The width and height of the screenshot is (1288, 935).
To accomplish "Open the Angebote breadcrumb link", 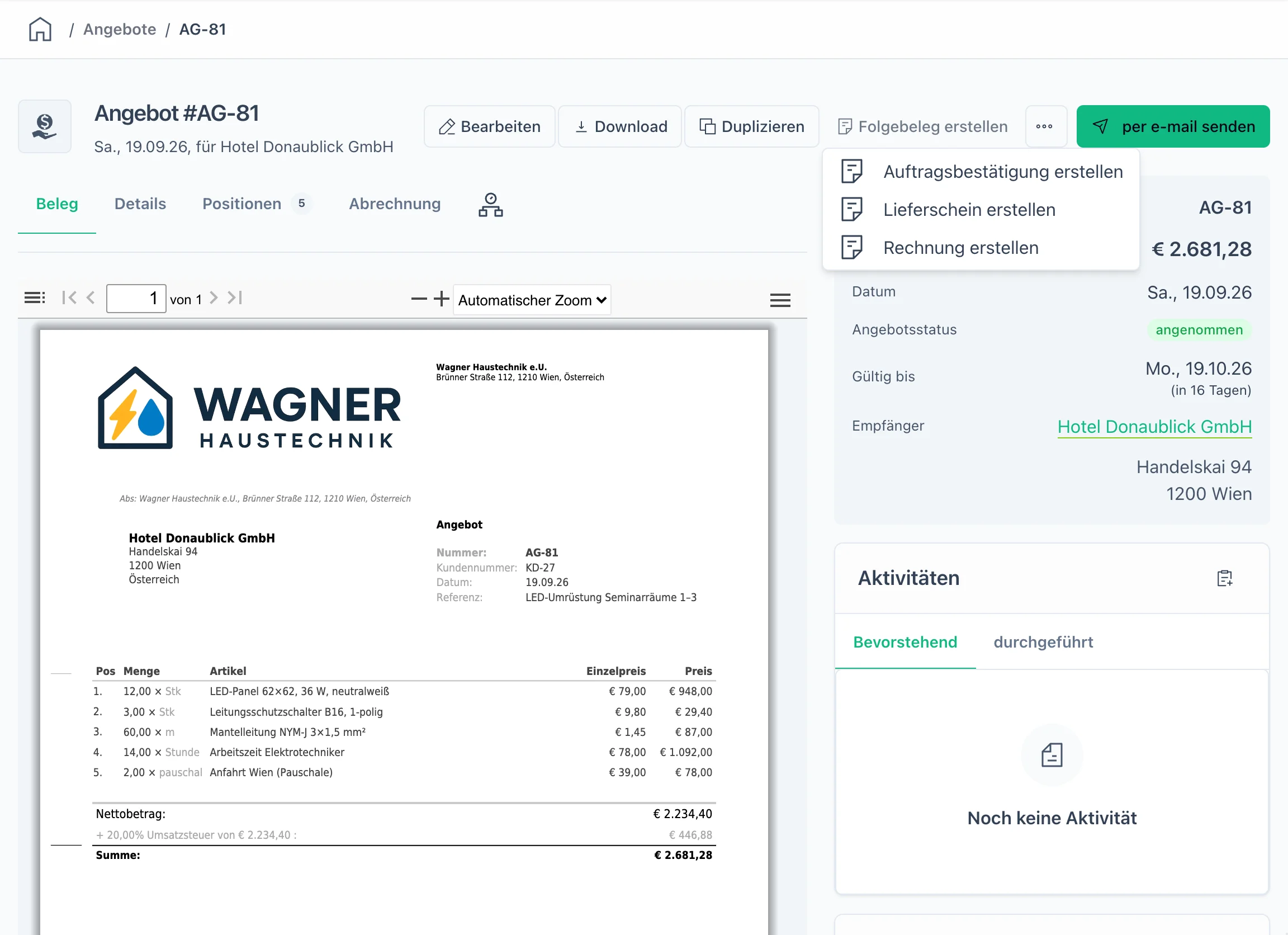I will [120, 29].
